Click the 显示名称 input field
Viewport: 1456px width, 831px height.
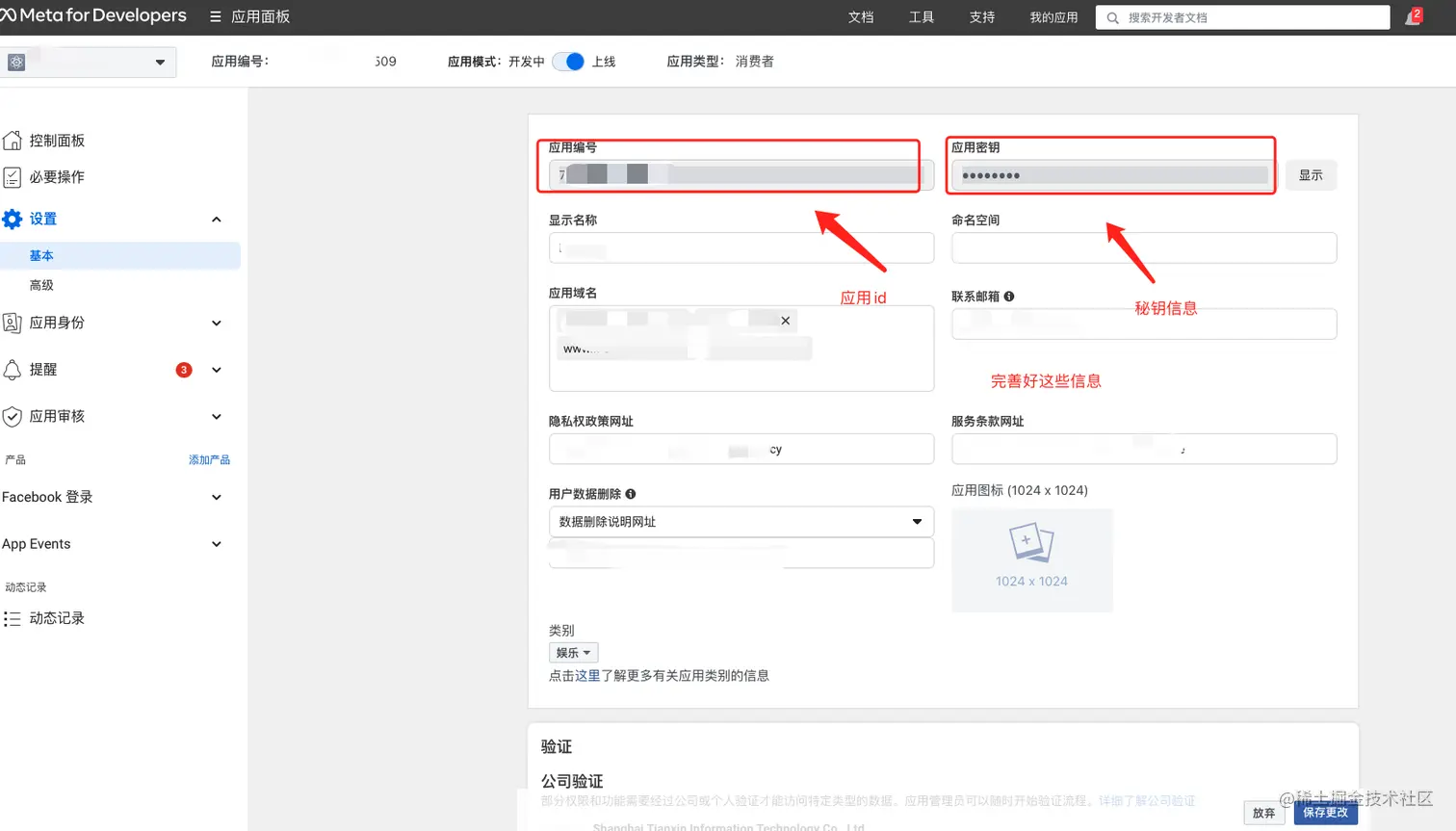(741, 247)
